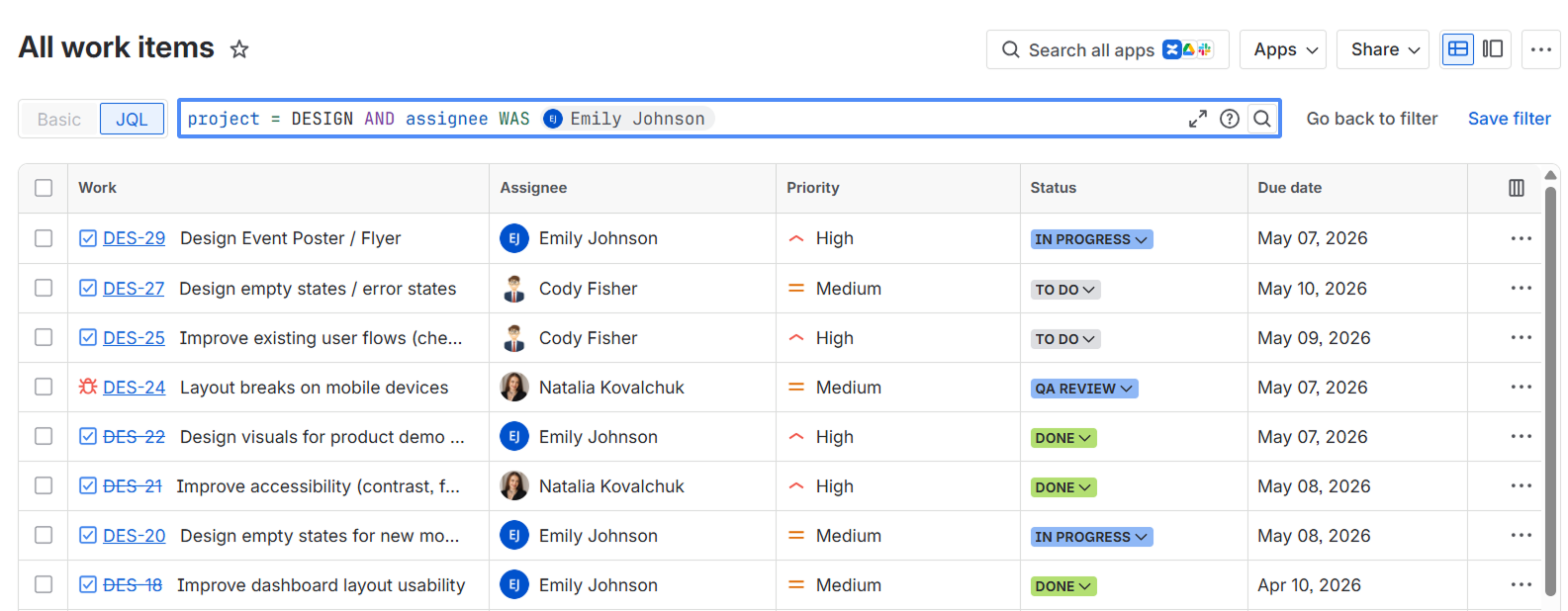
Task: Select the JQL mode tab
Action: tap(132, 120)
